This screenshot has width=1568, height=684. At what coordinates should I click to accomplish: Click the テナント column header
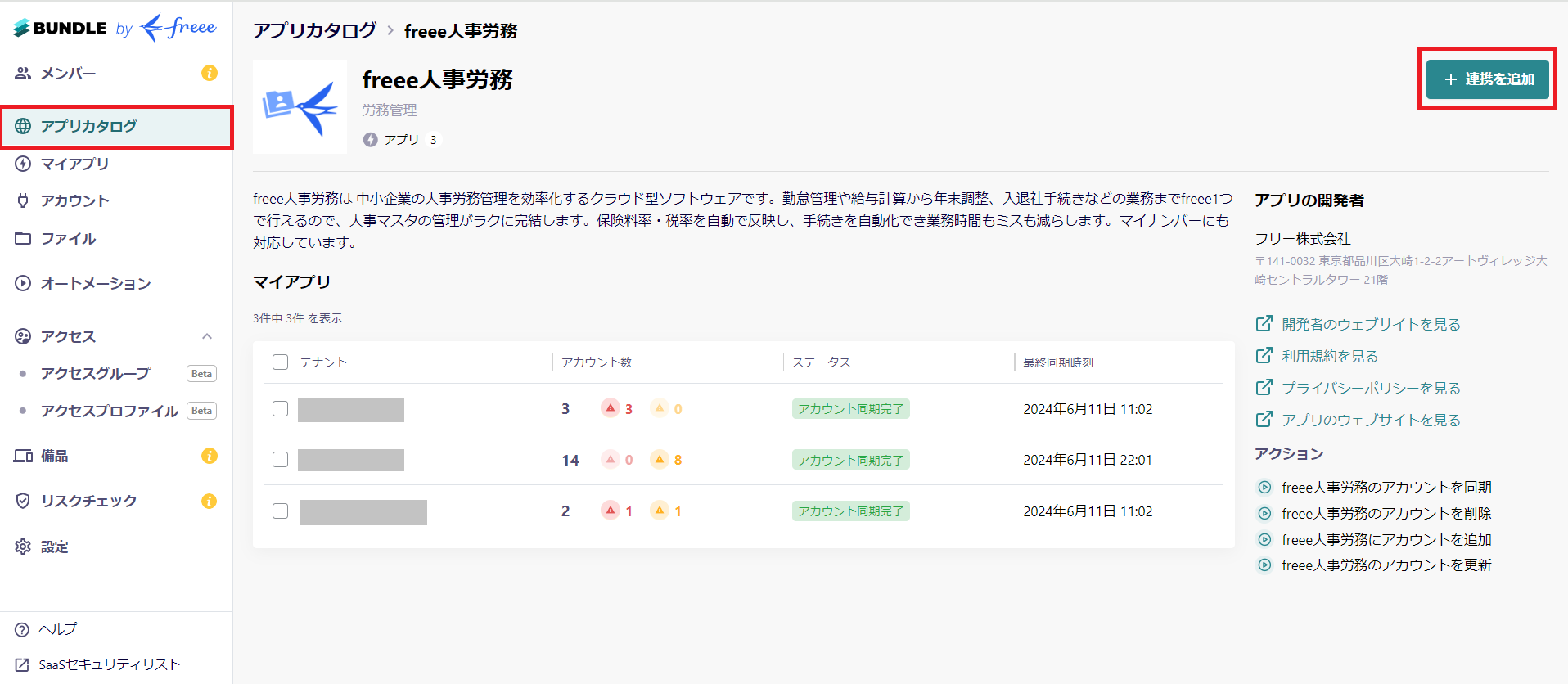click(x=323, y=362)
